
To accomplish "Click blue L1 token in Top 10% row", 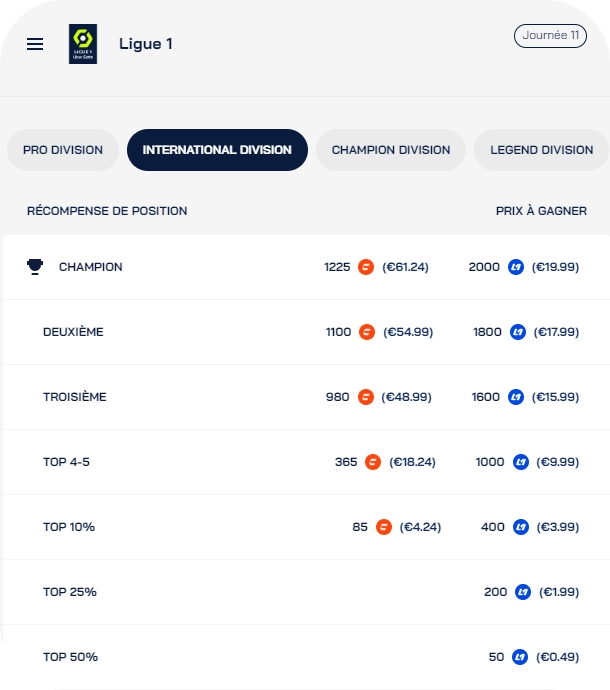I will 521,527.
